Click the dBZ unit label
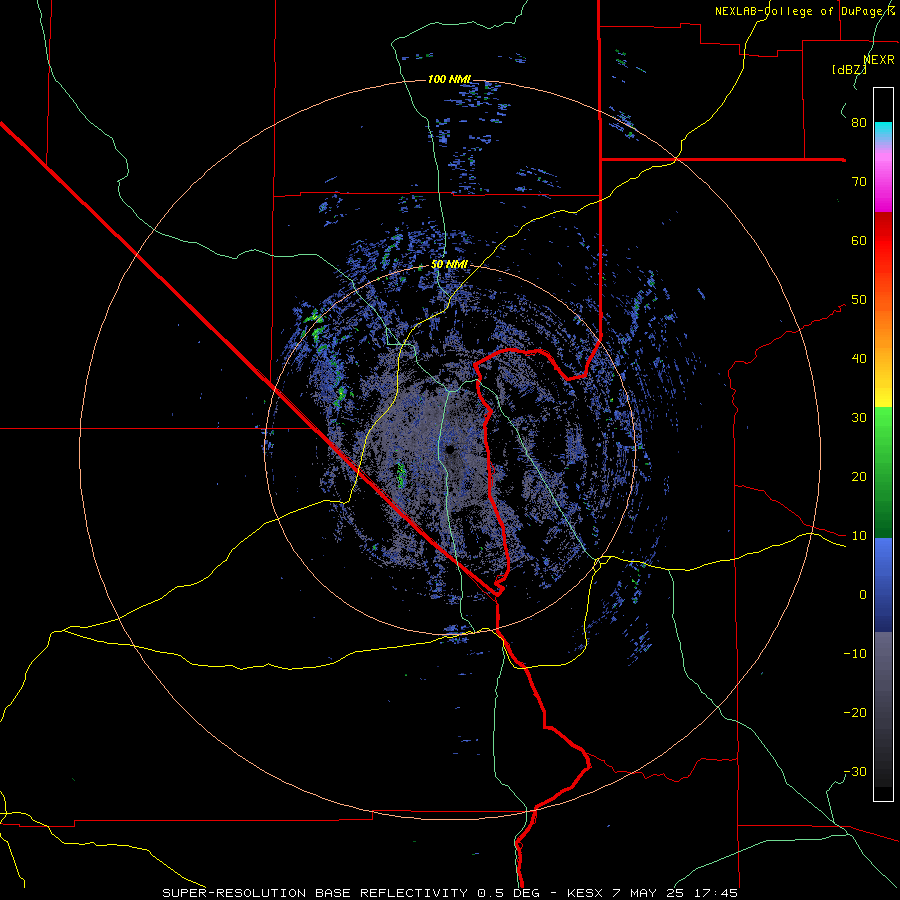This screenshot has width=900, height=900. [849, 70]
